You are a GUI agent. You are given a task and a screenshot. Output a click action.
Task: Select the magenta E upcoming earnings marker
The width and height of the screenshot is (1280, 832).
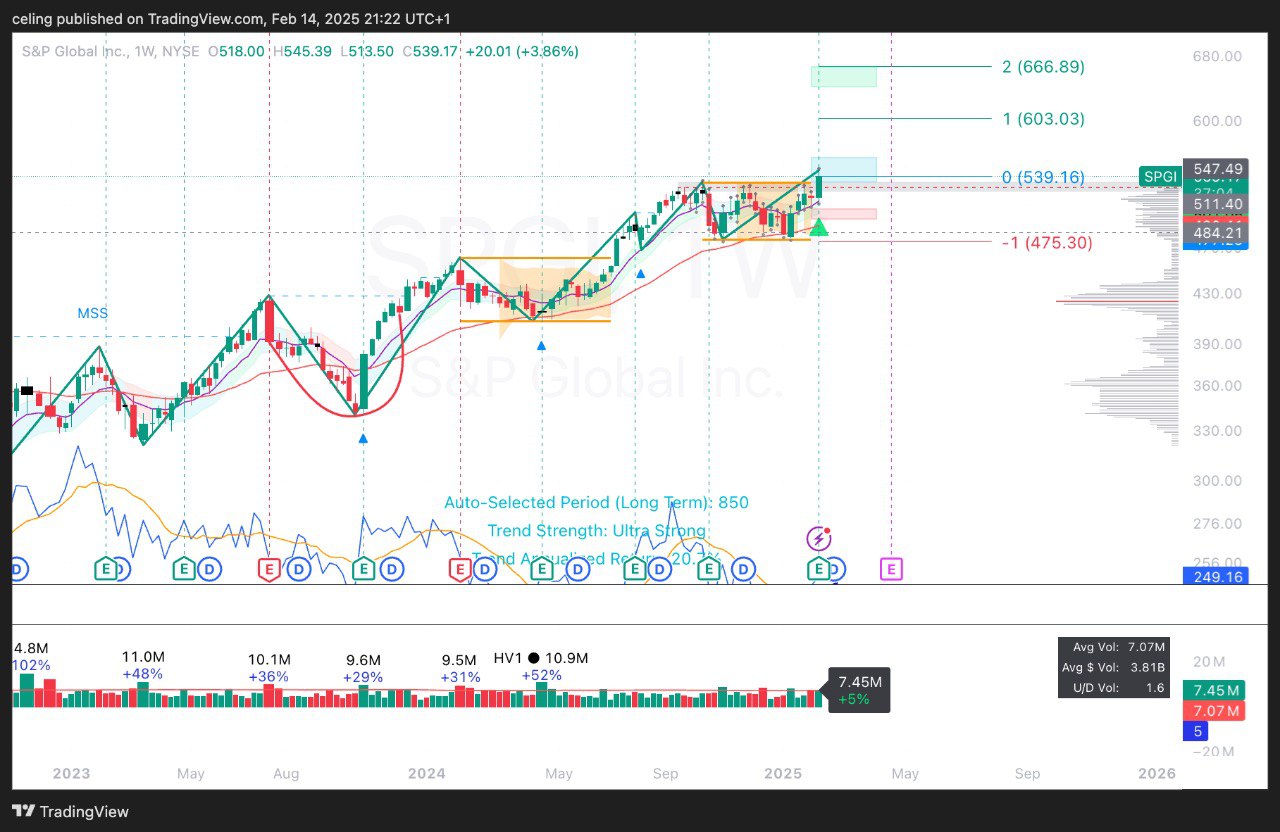(891, 569)
